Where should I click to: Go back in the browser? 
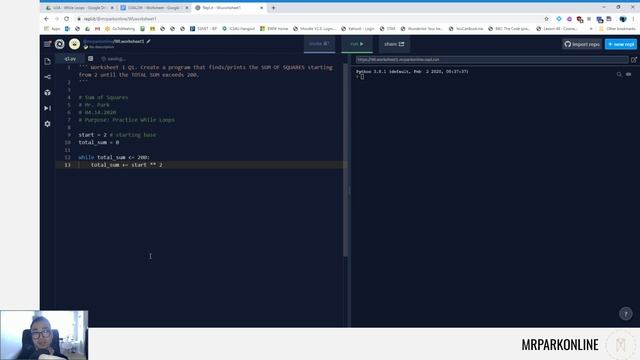tap(47, 19)
